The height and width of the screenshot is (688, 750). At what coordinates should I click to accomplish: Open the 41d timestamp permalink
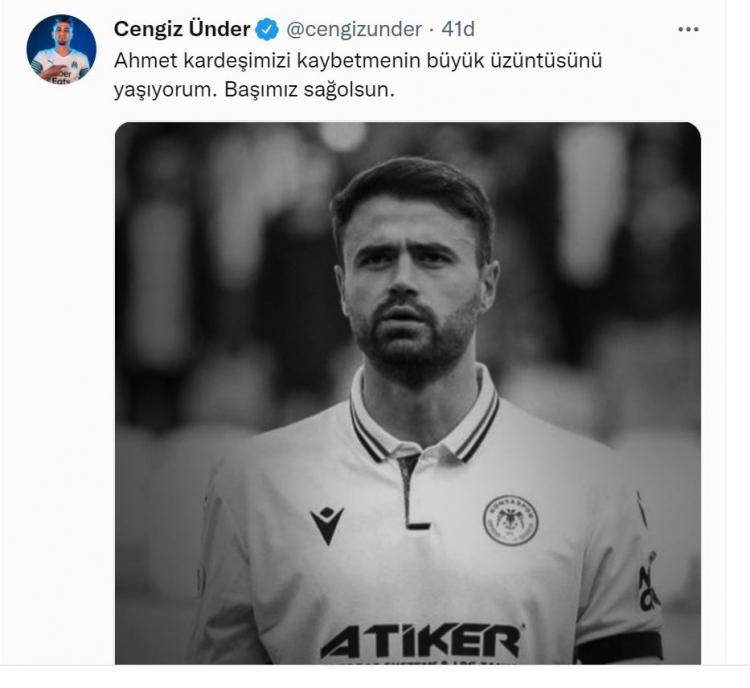pos(458,29)
